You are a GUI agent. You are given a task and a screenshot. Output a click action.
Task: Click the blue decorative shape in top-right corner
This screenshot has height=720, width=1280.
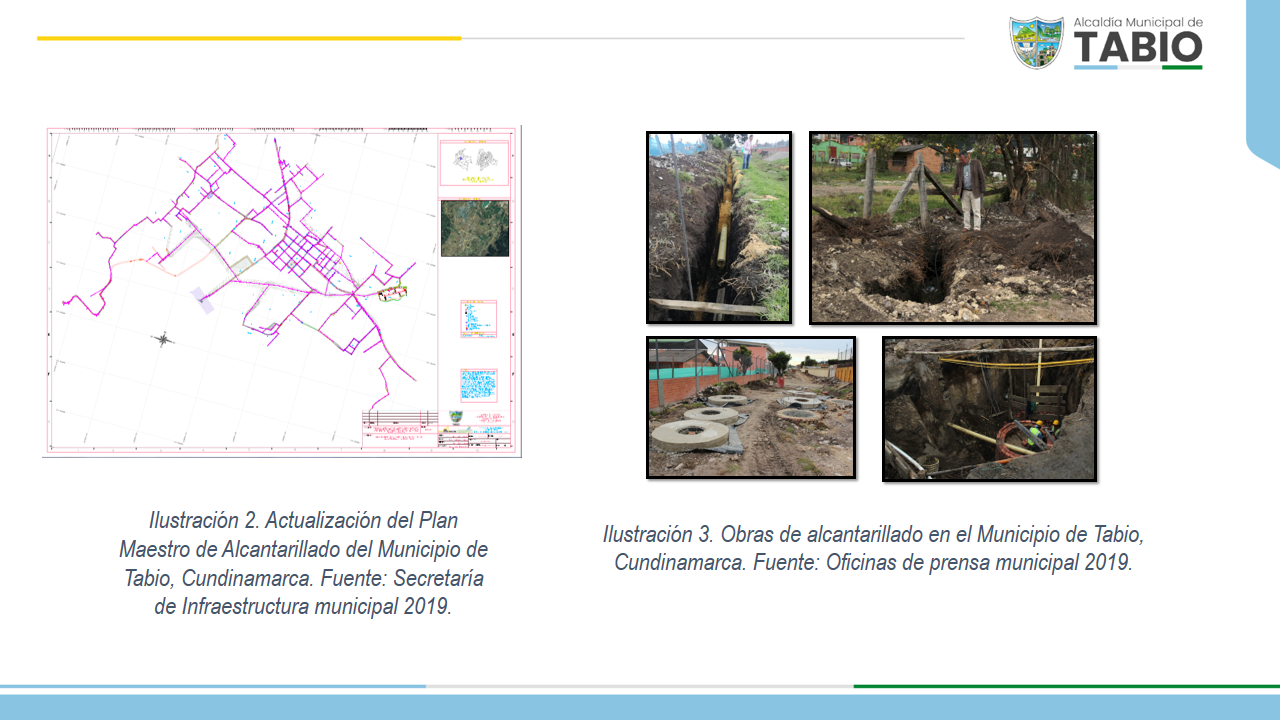click(x=1264, y=80)
